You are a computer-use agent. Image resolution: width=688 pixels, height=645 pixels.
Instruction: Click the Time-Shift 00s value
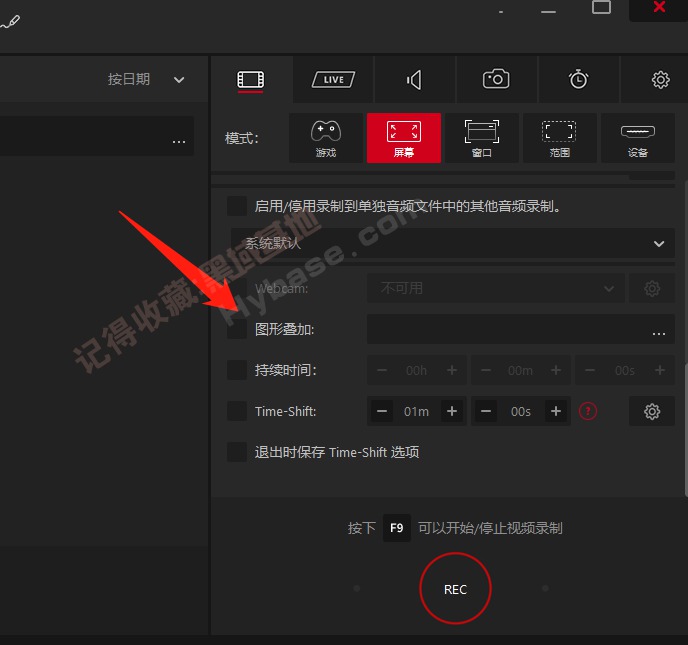click(x=521, y=412)
